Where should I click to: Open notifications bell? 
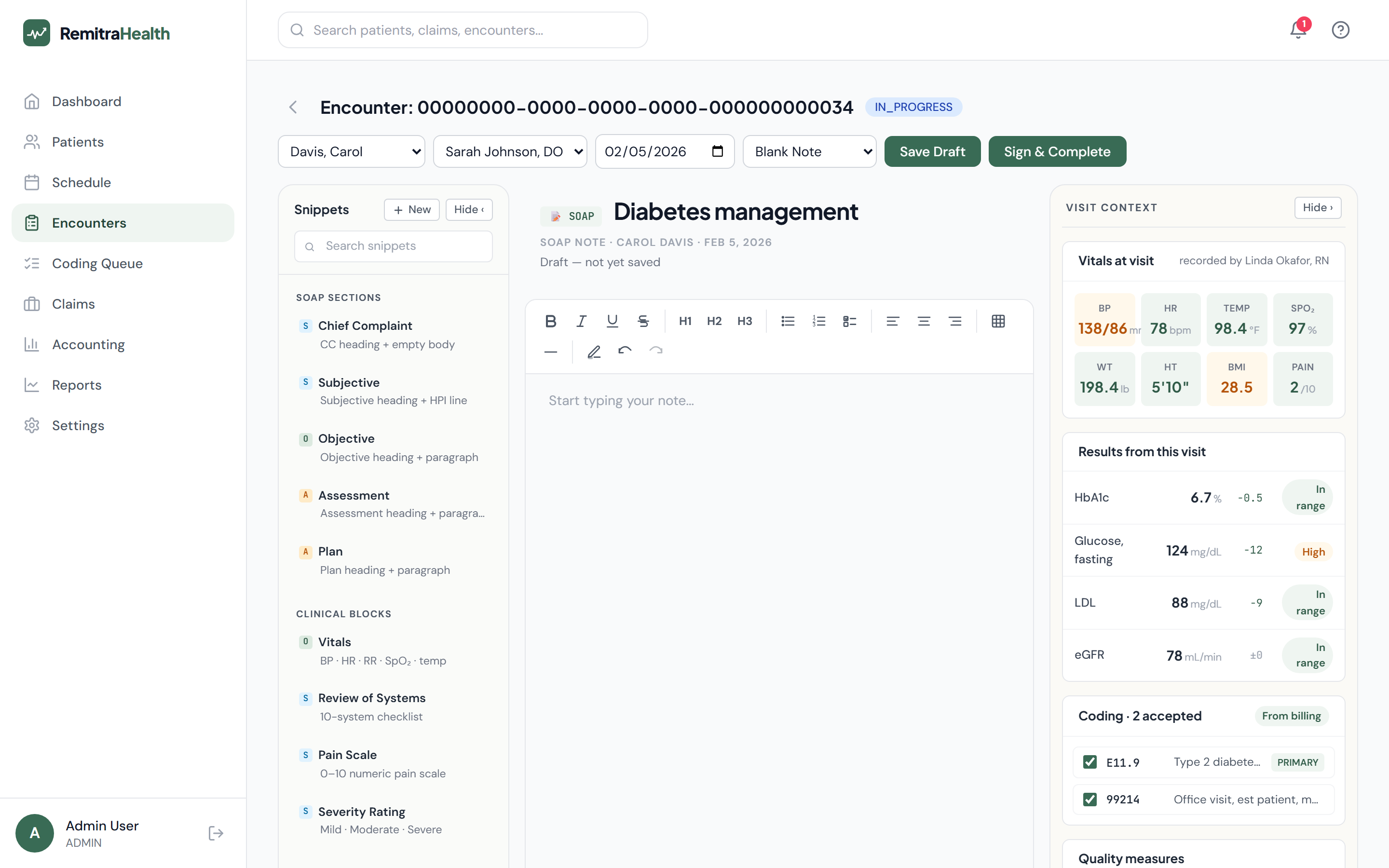click(x=1298, y=29)
